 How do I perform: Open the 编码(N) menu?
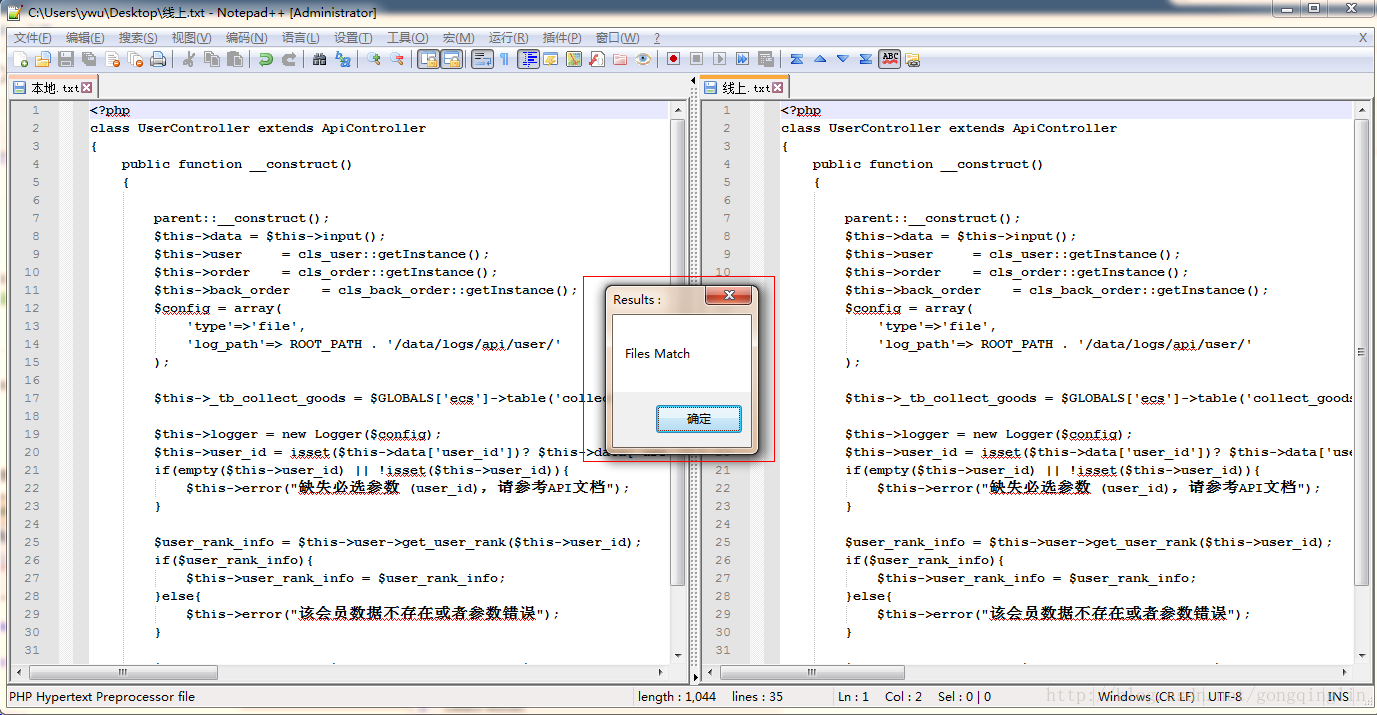[x=246, y=38]
